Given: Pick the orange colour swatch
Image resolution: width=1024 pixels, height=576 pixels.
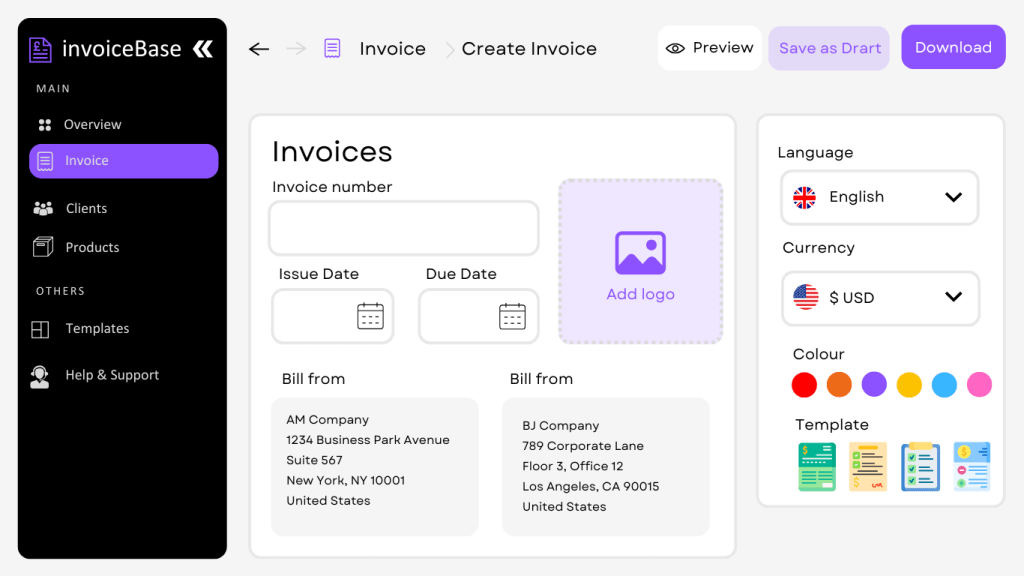Looking at the screenshot, I should [x=839, y=385].
